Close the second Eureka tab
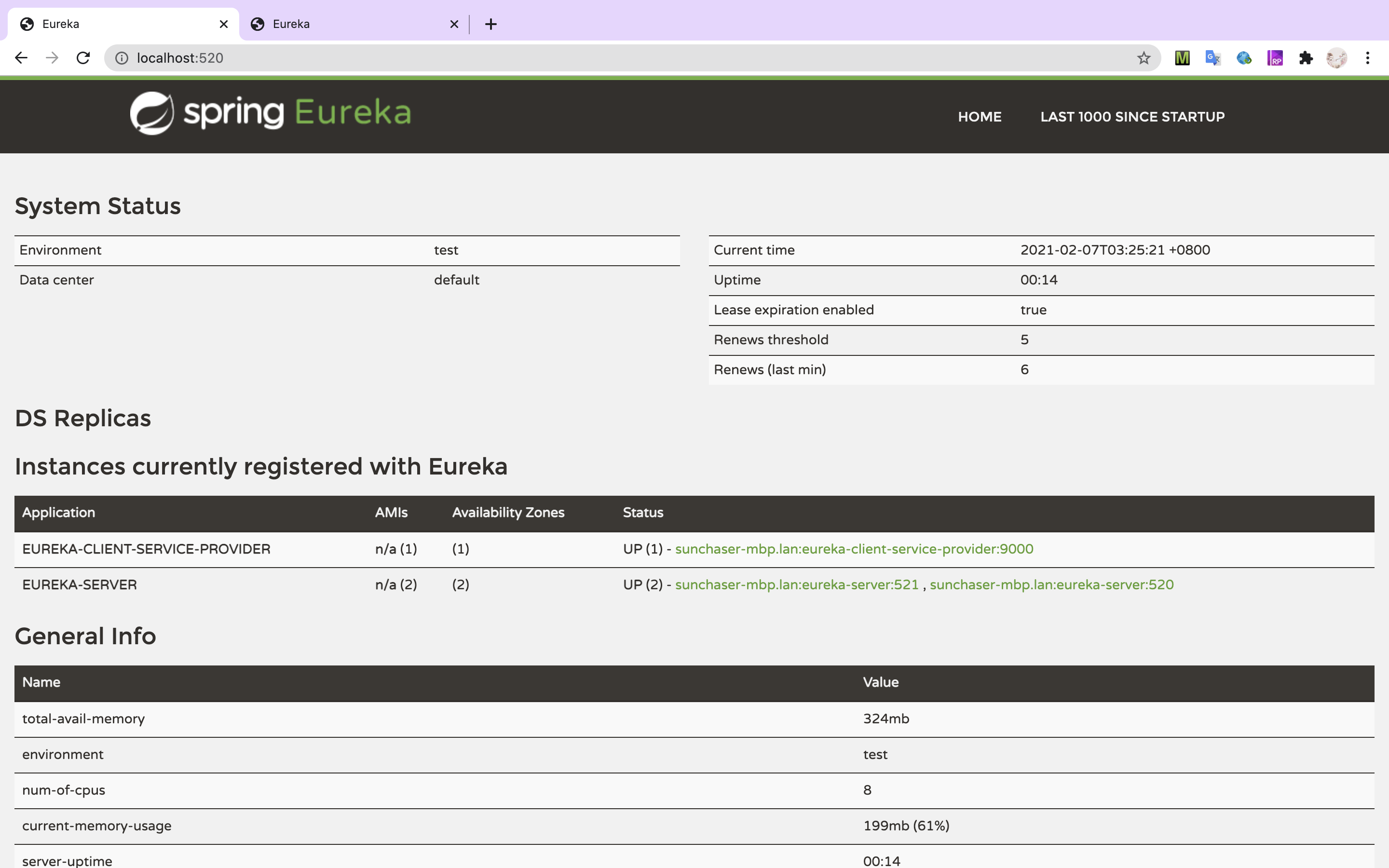This screenshot has height=868, width=1389. [x=454, y=24]
